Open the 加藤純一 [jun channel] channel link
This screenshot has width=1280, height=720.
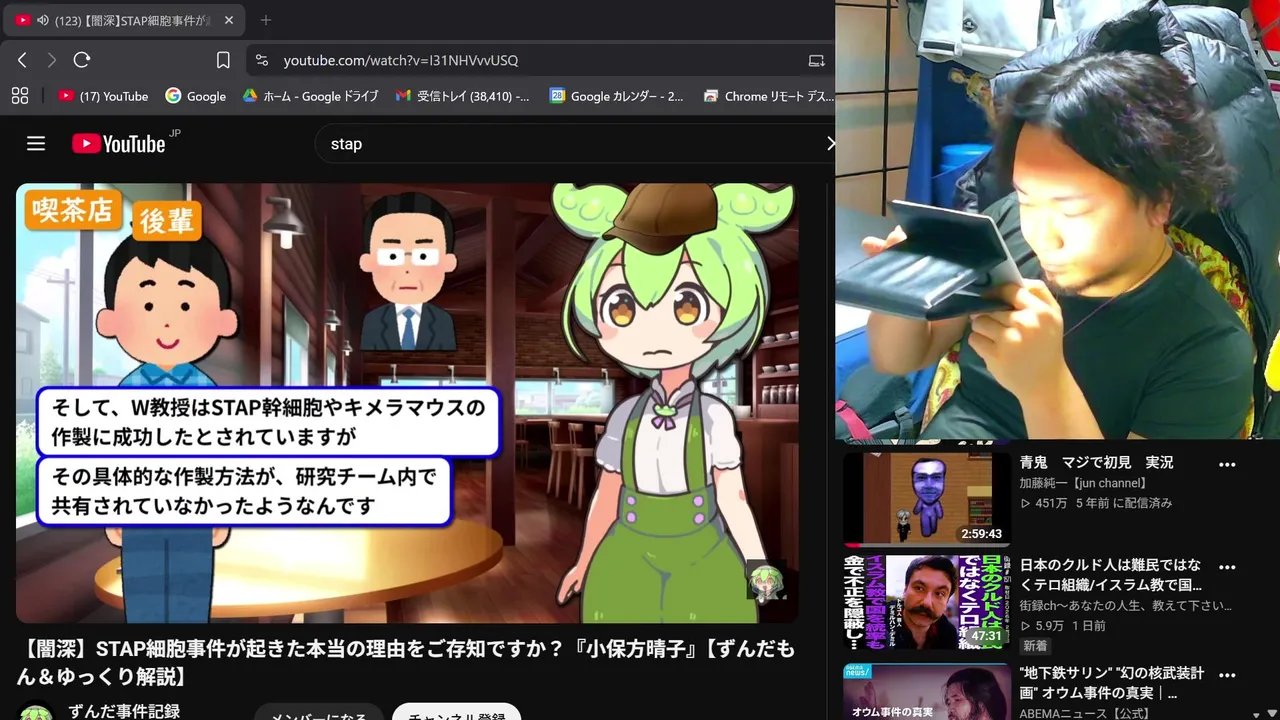point(1083,483)
